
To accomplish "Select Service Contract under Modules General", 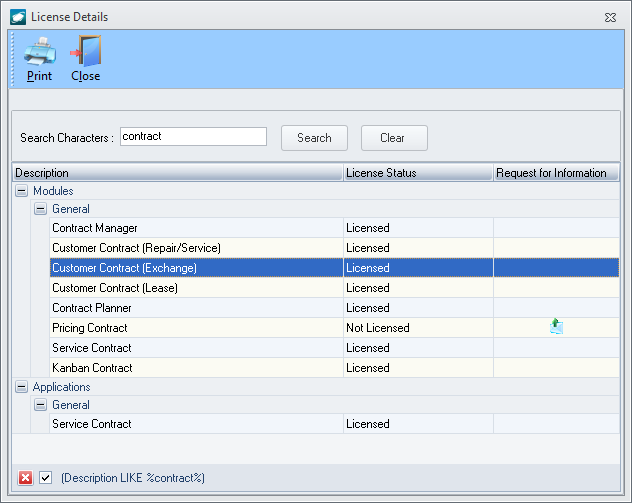I will 335,348.
